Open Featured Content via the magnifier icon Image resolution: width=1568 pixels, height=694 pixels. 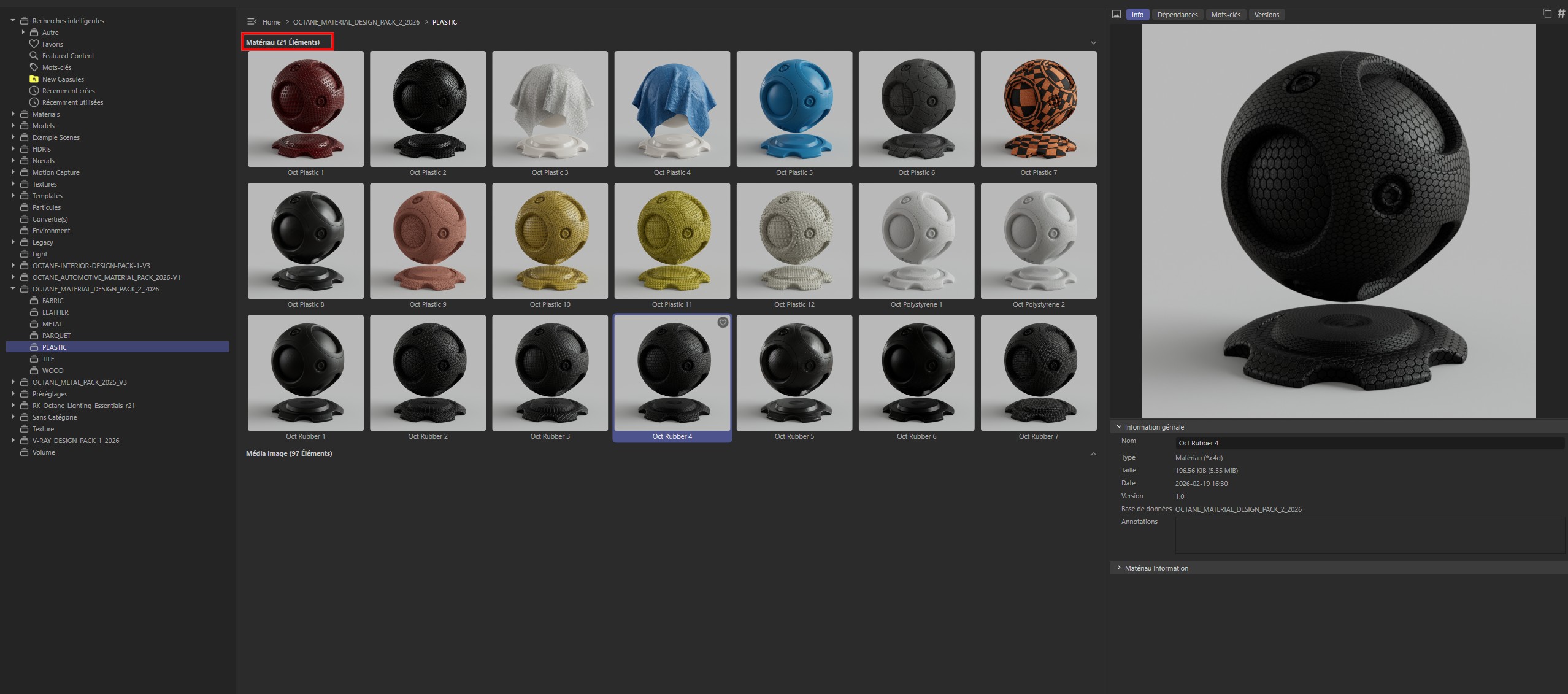35,55
